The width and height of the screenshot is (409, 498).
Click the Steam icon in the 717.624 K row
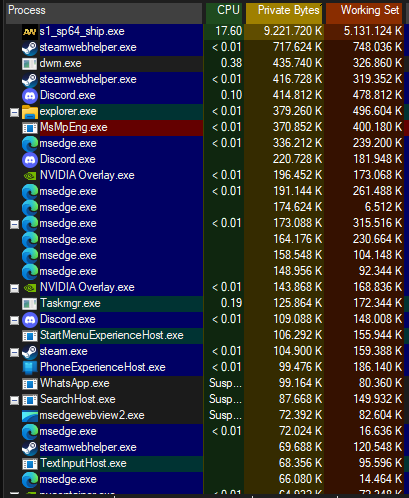[x=30, y=47]
